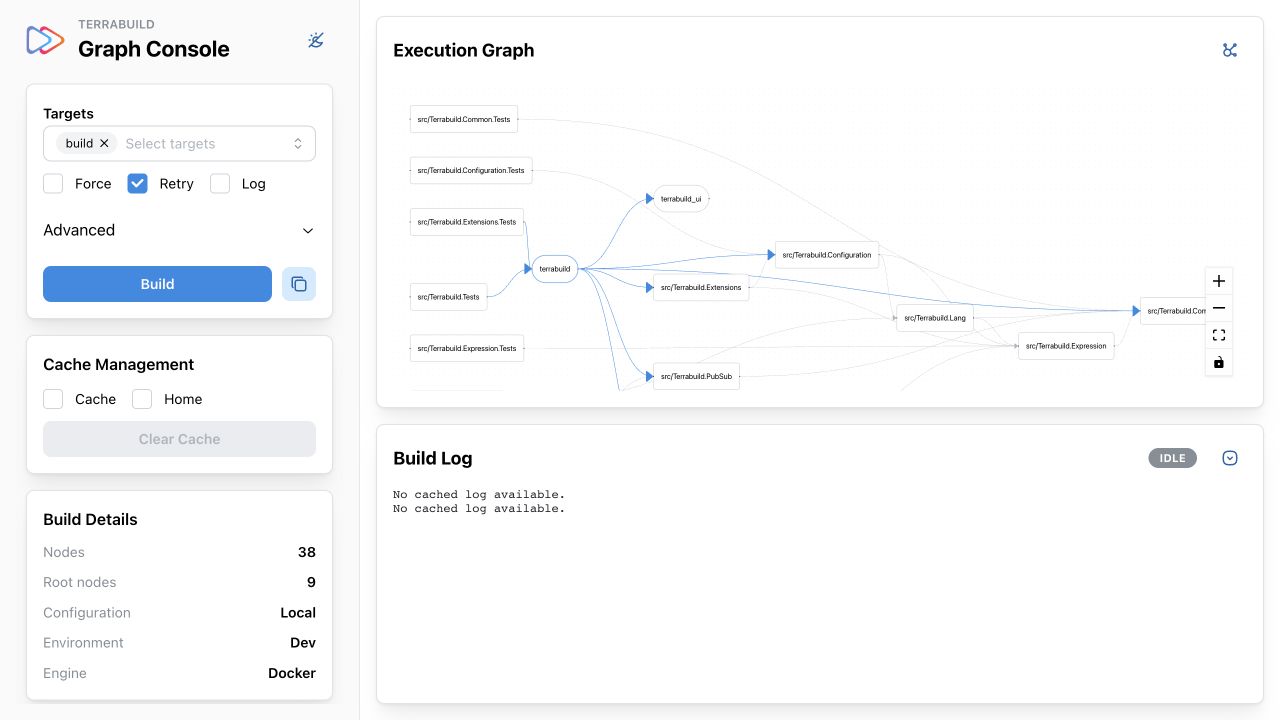1280x720 pixels.
Task: Tick the Home checkbox
Action: [142, 399]
